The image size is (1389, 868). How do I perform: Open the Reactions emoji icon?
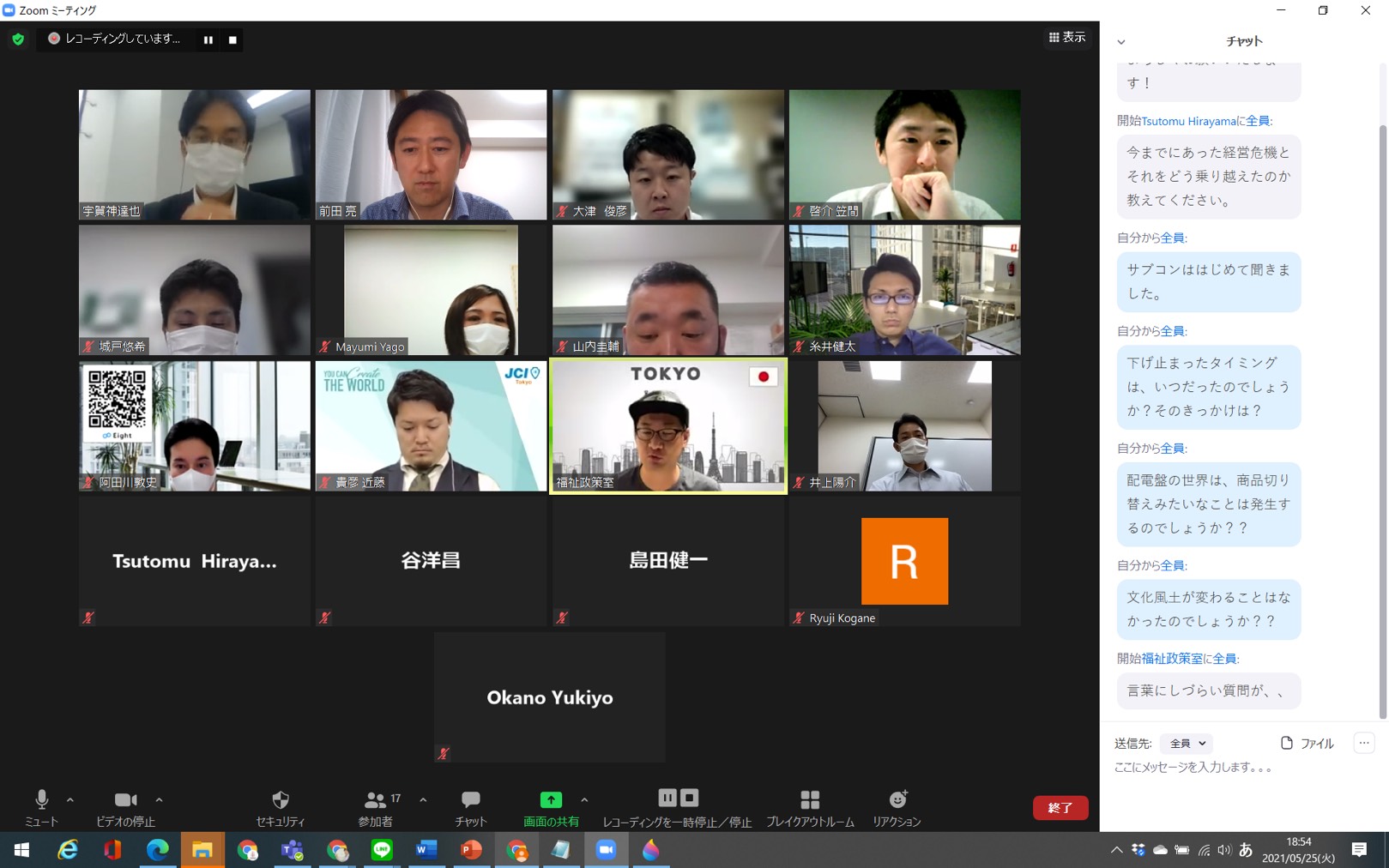897,800
